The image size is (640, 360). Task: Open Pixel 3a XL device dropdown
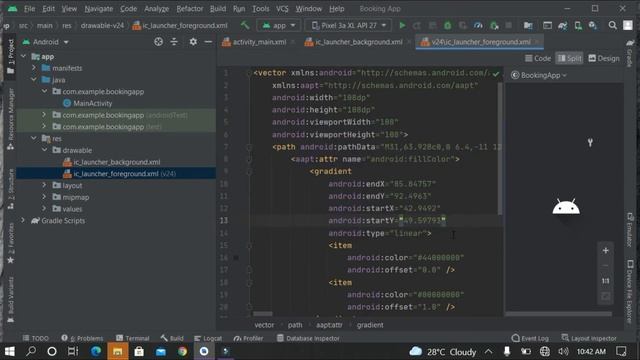349,25
